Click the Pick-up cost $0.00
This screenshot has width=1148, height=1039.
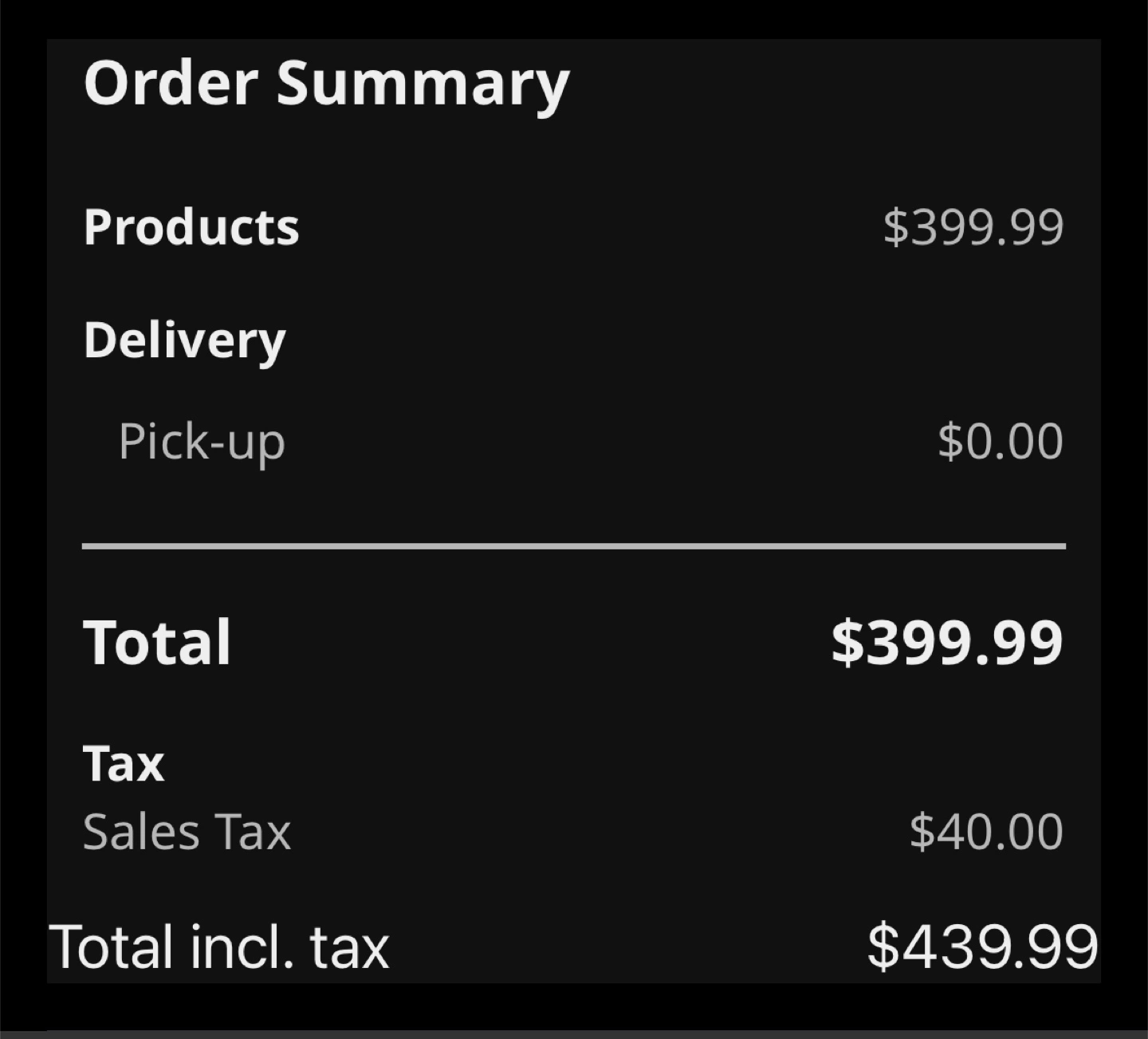coord(1001,441)
